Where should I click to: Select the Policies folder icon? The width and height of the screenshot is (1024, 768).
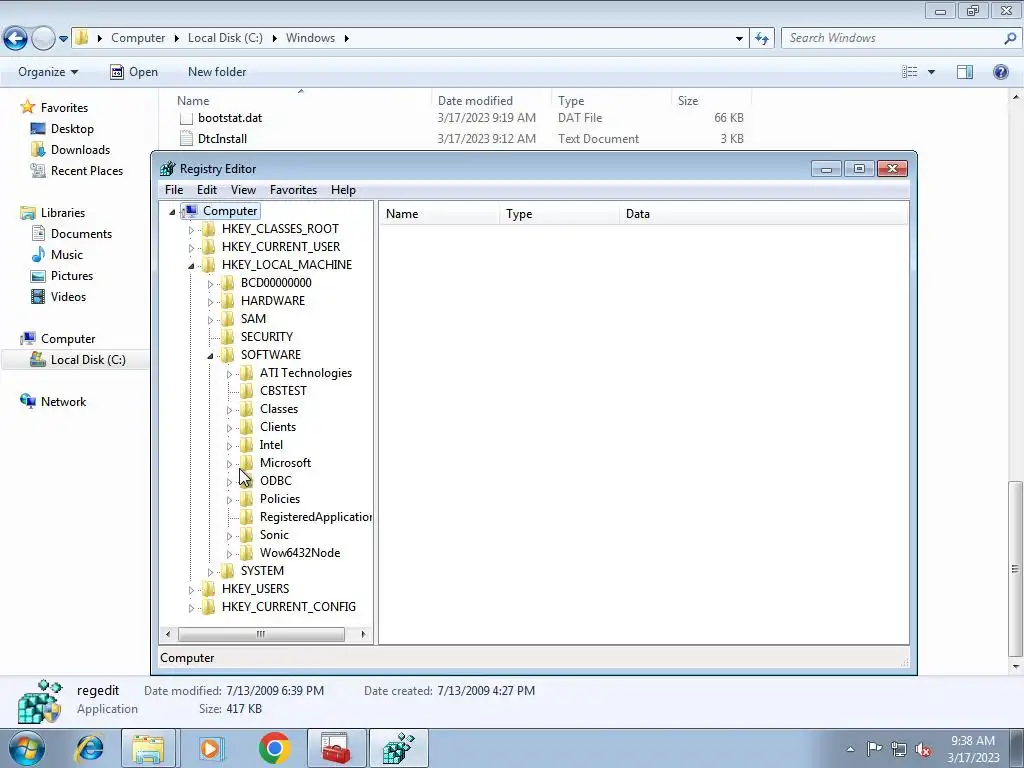coord(246,499)
